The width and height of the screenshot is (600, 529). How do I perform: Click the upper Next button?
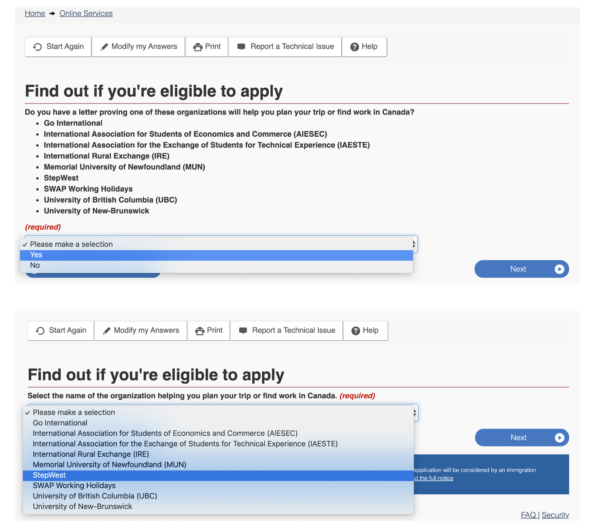(x=522, y=269)
